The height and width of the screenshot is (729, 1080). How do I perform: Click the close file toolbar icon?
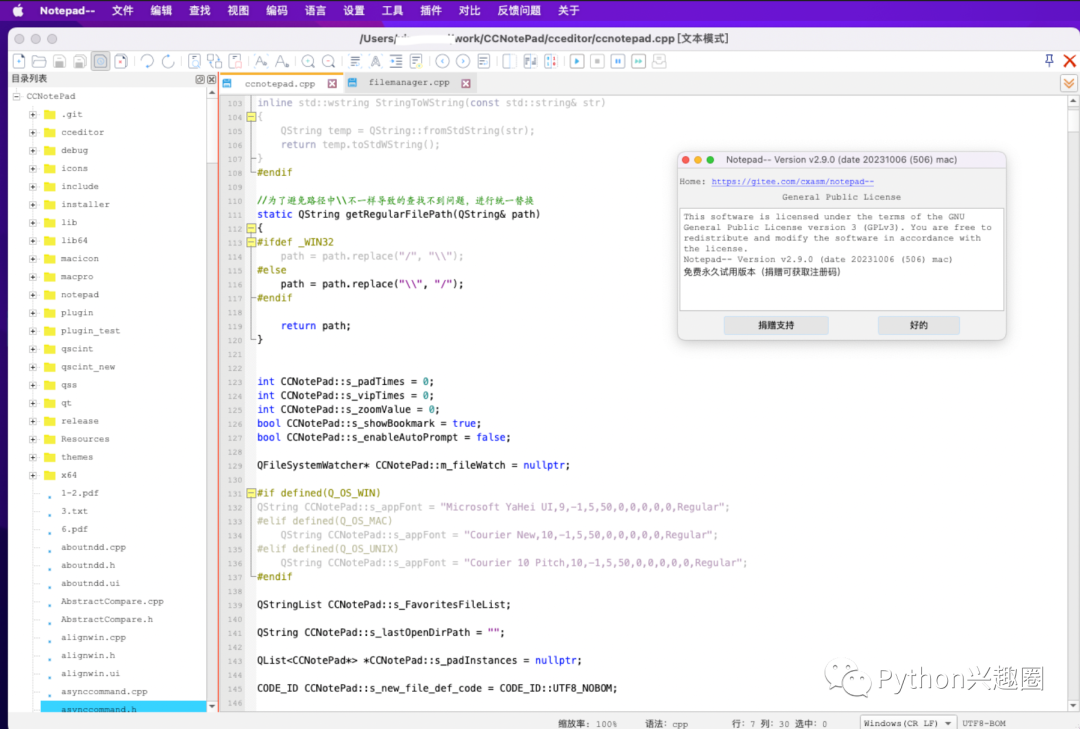coord(121,61)
